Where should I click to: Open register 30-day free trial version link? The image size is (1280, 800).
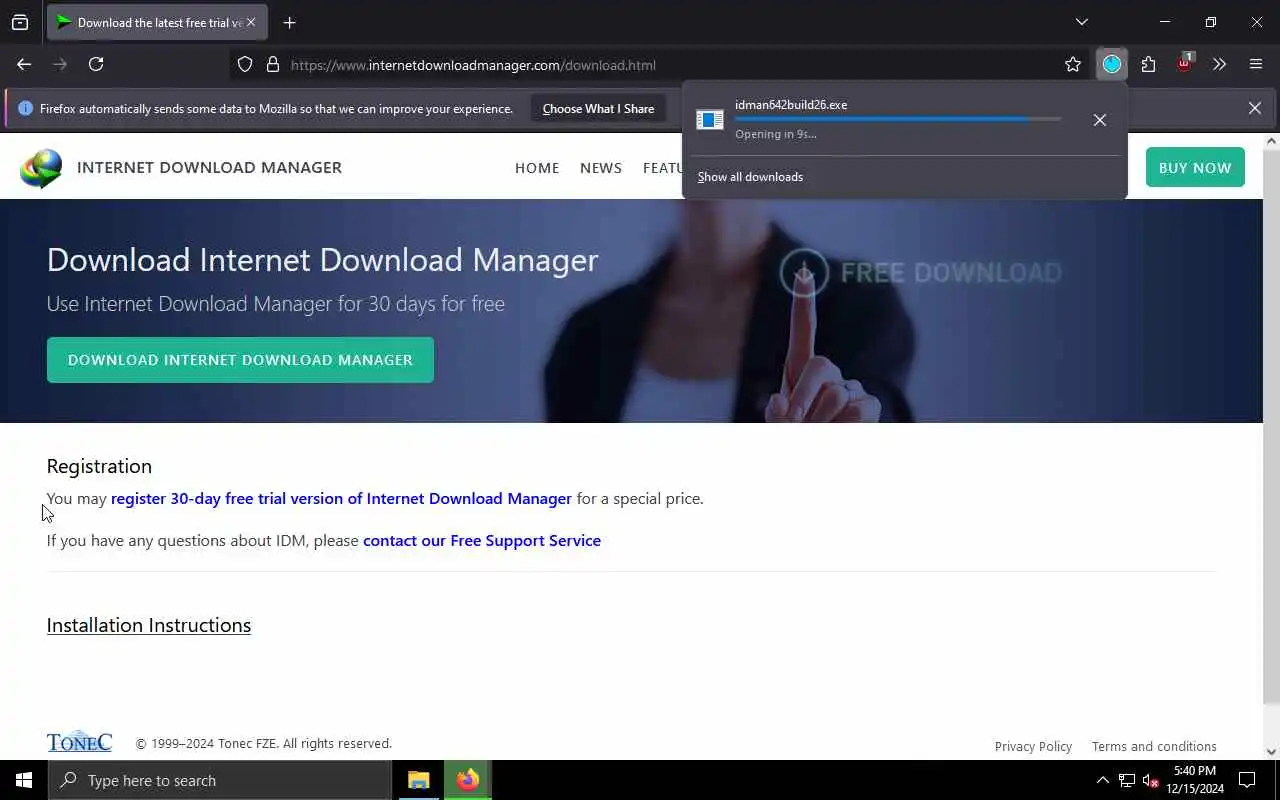[341, 498]
